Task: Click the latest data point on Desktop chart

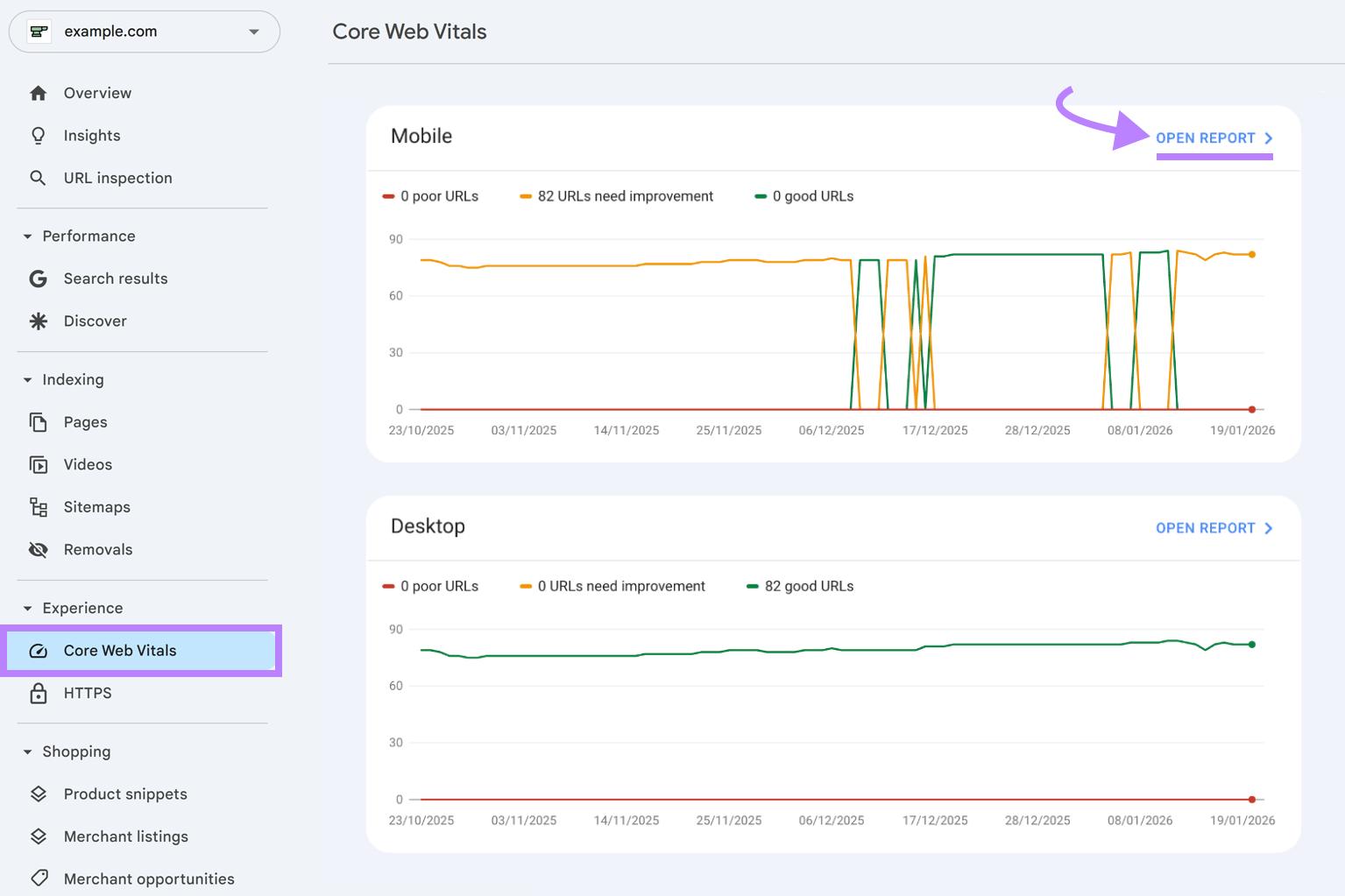Action: pos(1250,644)
